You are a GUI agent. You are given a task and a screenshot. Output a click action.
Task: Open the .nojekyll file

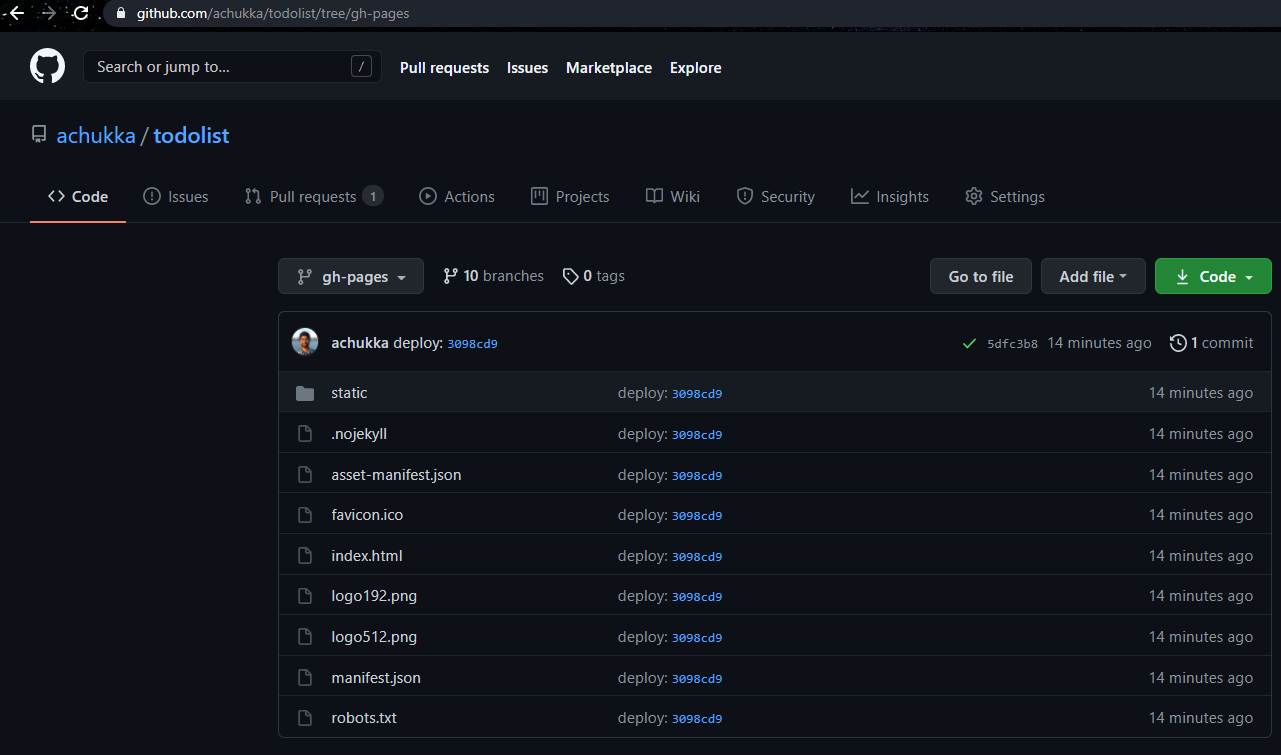click(359, 434)
